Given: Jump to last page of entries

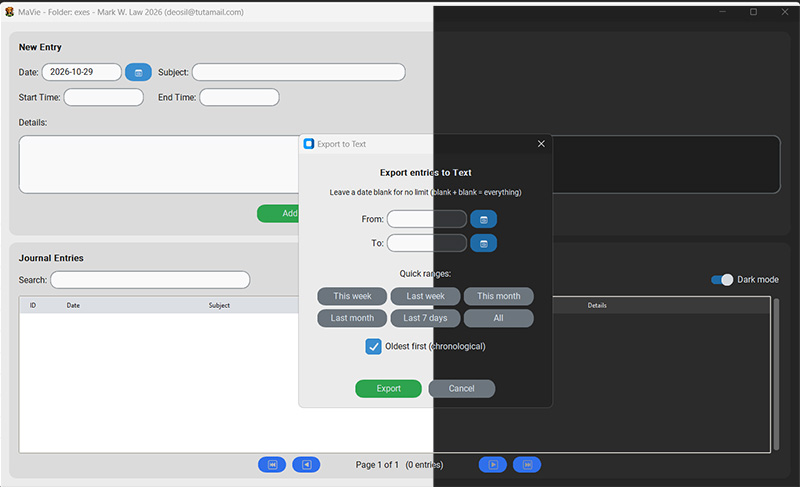Looking at the screenshot, I should coord(527,465).
